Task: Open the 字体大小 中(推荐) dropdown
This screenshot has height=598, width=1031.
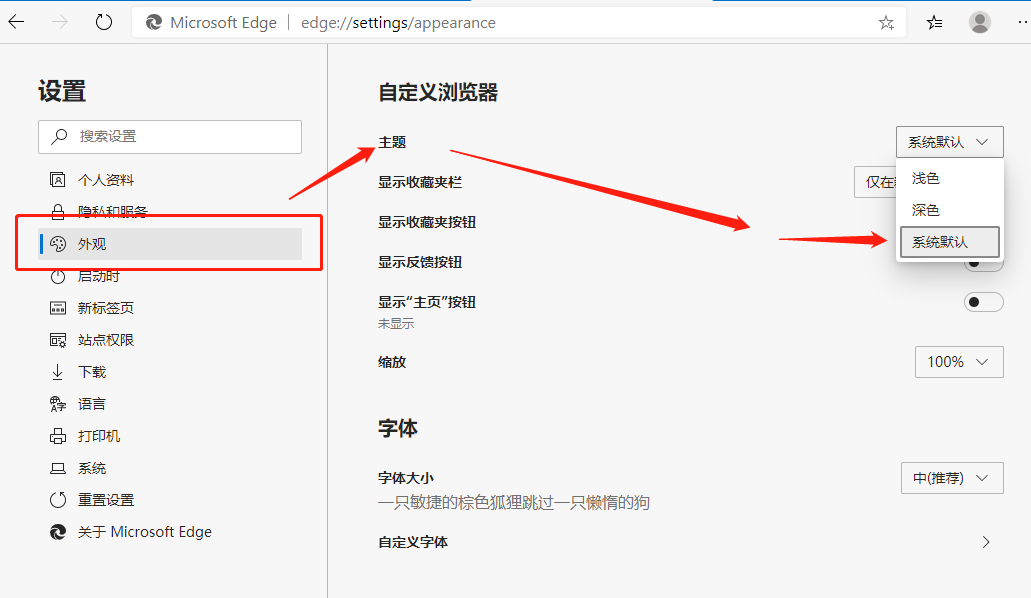Action: (952, 478)
